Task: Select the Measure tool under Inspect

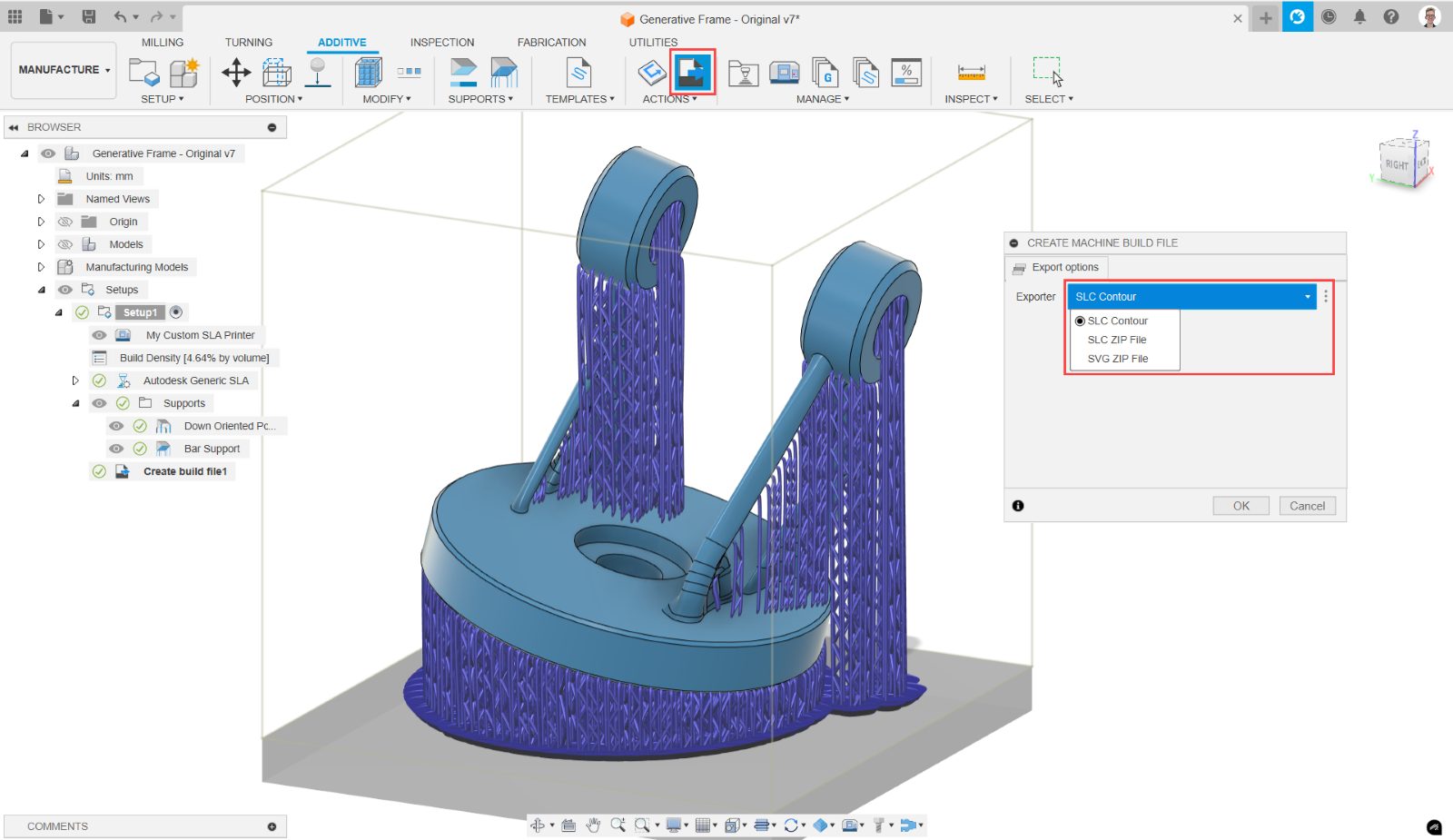Action: [x=971, y=73]
